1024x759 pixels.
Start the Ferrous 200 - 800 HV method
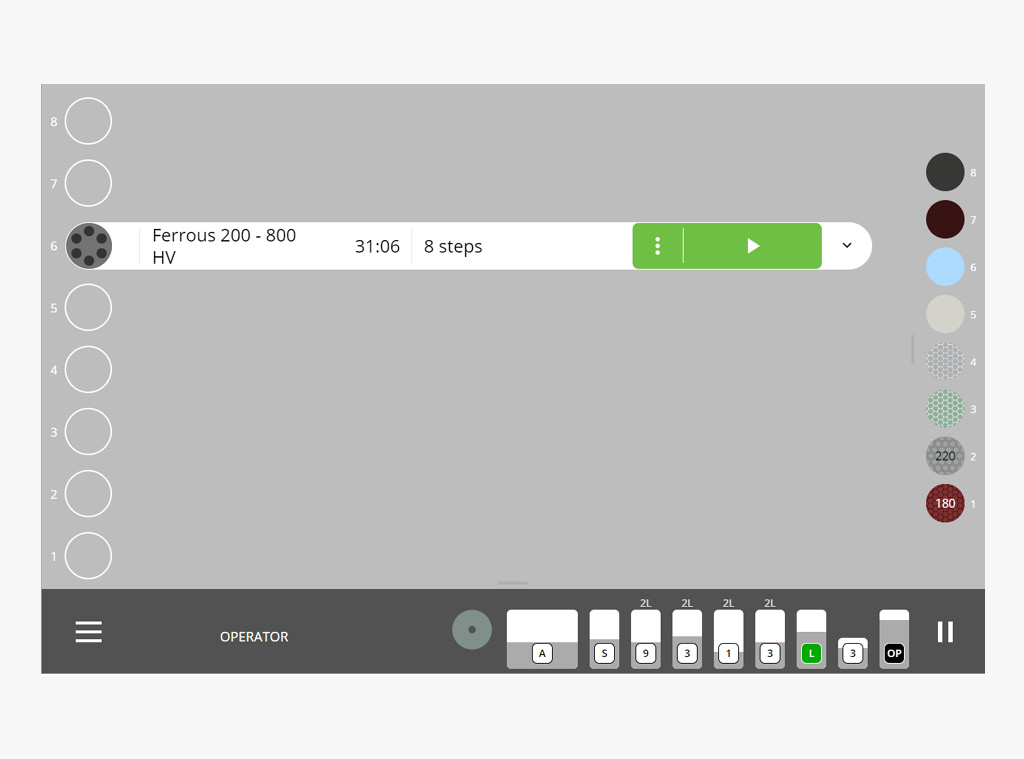point(753,246)
